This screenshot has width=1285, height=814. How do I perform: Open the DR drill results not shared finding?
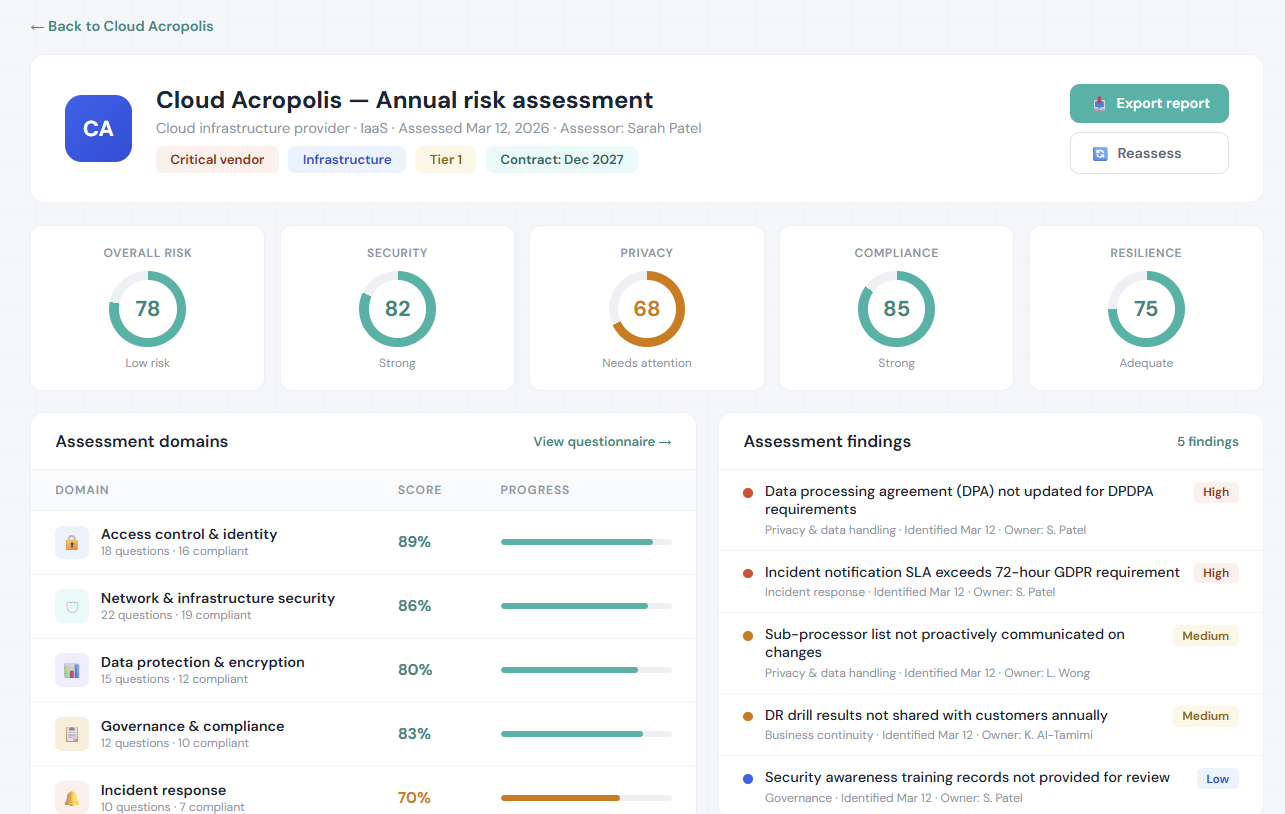(991, 725)
